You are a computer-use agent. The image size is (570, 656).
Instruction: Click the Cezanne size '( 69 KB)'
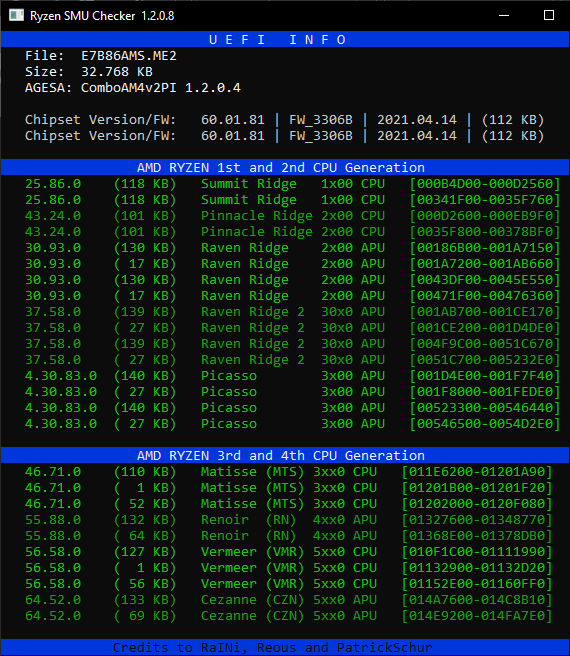coord(145,616)
